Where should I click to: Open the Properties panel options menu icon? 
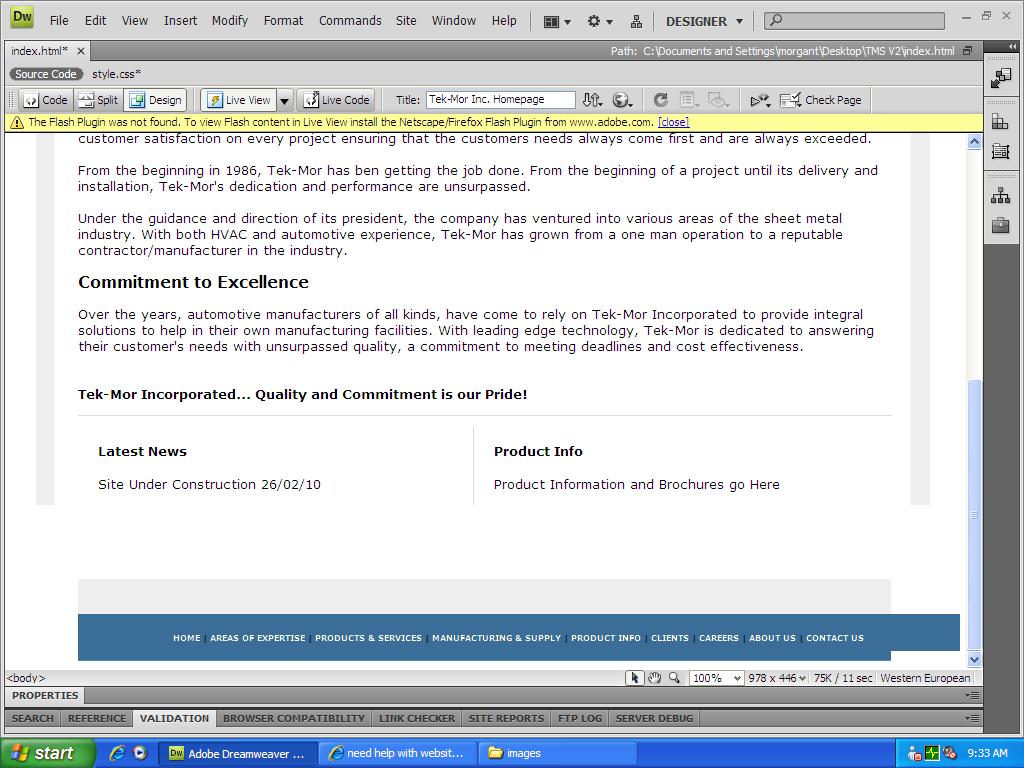(972, 696)
